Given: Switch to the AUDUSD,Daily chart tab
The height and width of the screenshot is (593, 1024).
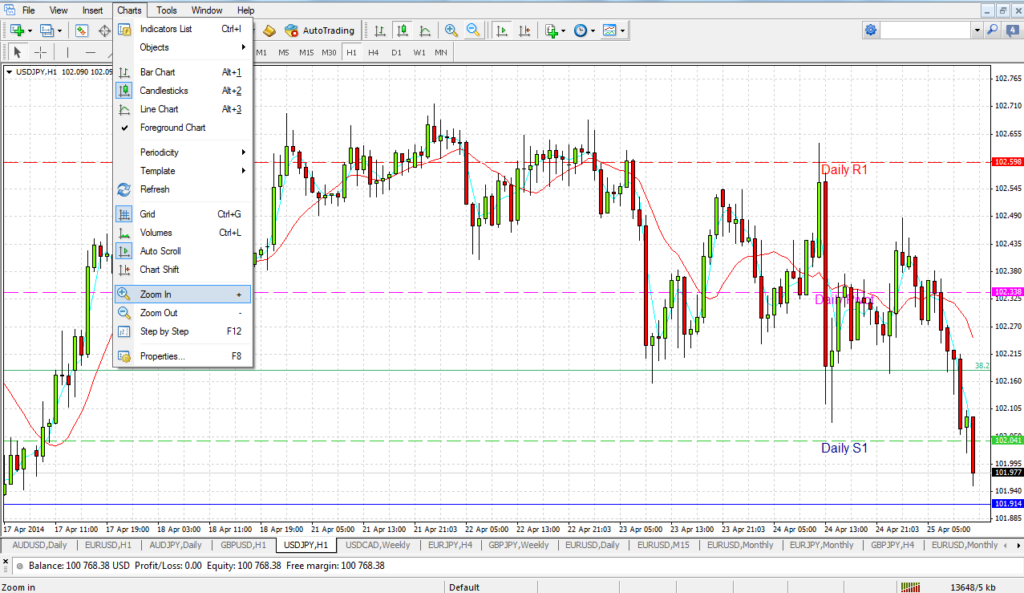Looking at the screenshot, I should pyautogui.click(x=40, y=545).
